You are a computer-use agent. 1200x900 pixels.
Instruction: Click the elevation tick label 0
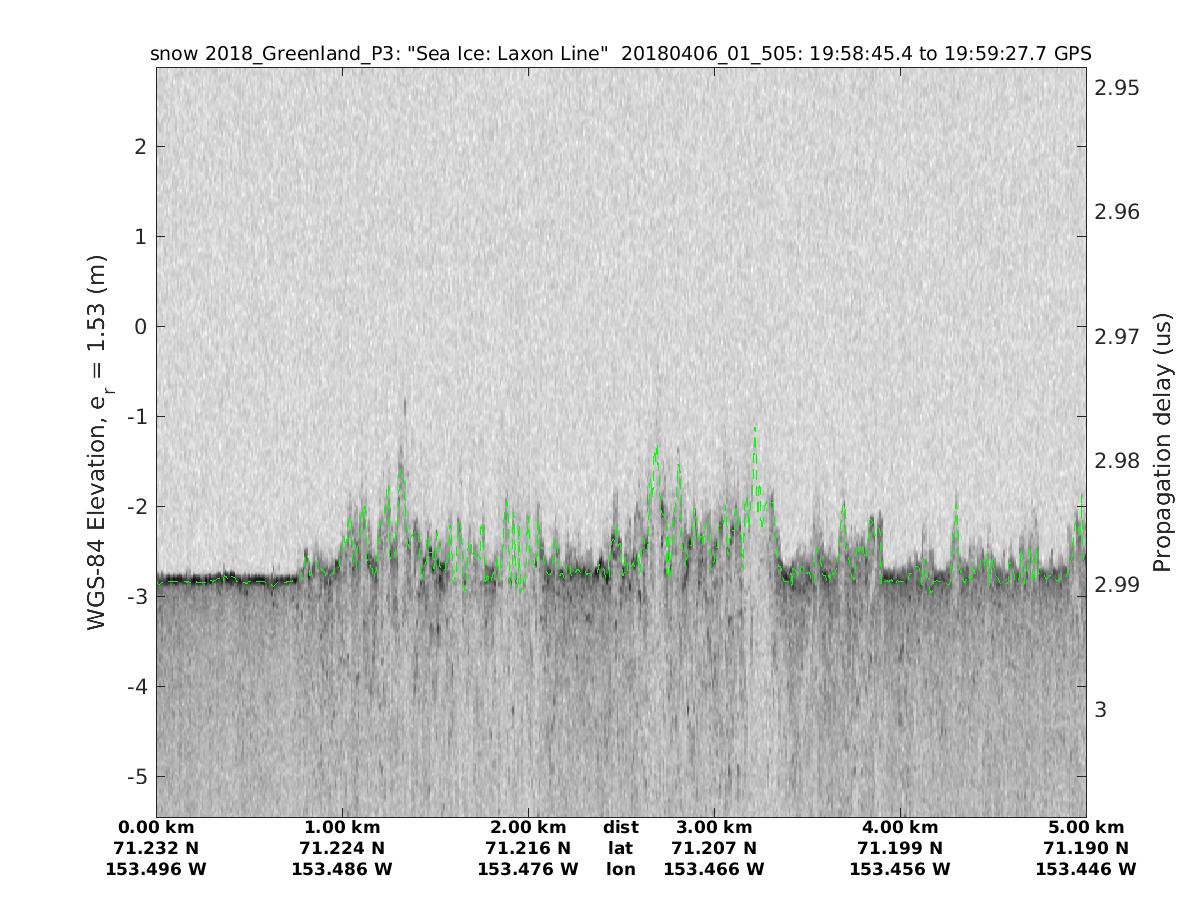tap(137, 327)
